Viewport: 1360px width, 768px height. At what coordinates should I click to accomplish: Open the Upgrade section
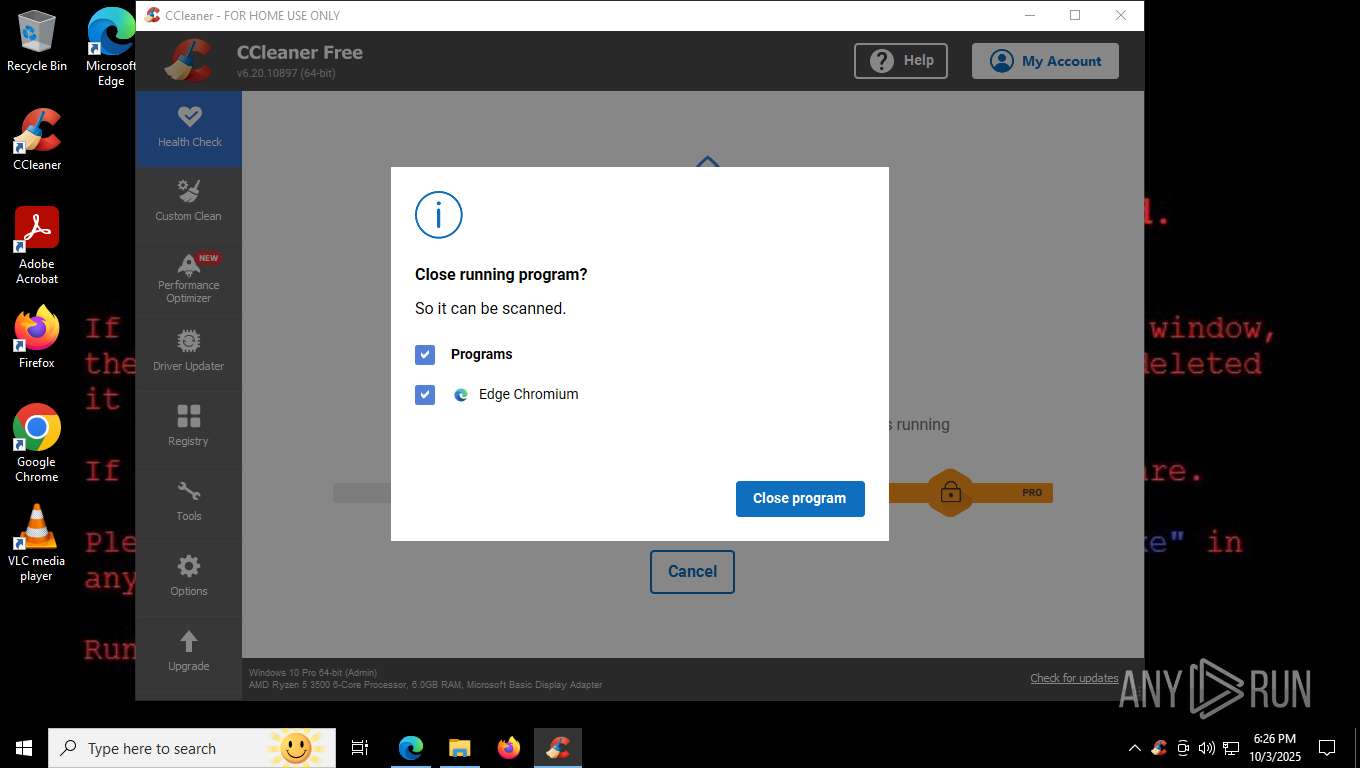(189, 653)
